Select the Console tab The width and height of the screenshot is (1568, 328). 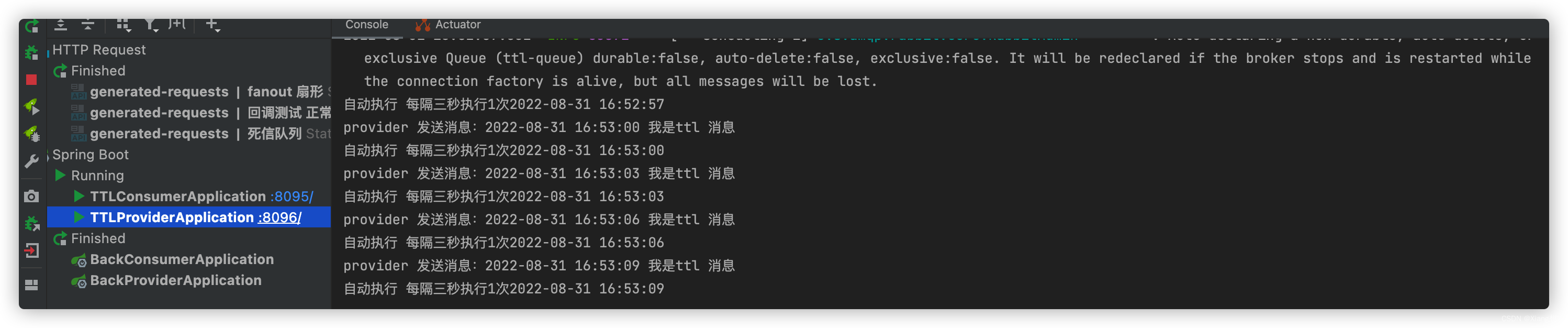[366, 25]
